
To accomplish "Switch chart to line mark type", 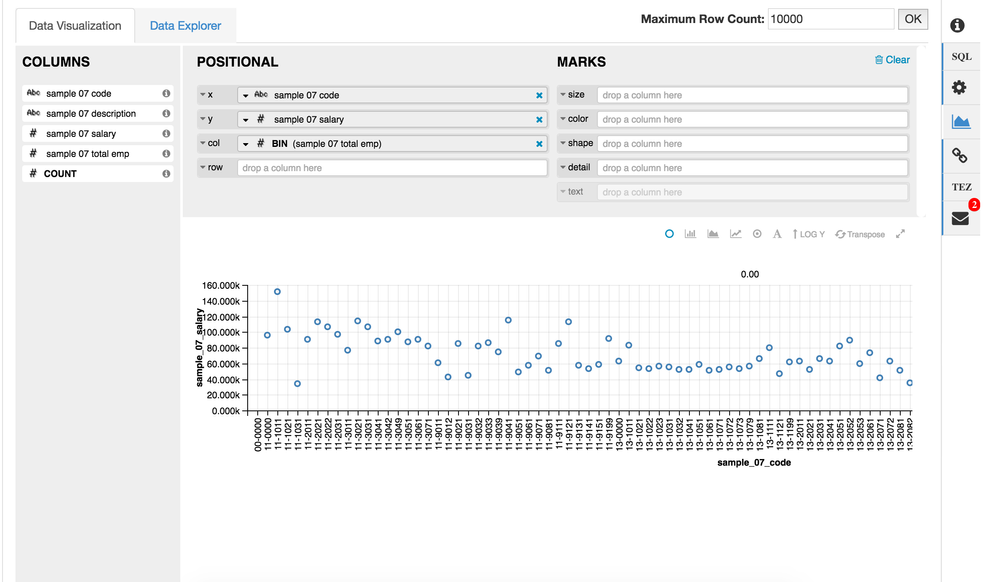I will pos(736,234).
